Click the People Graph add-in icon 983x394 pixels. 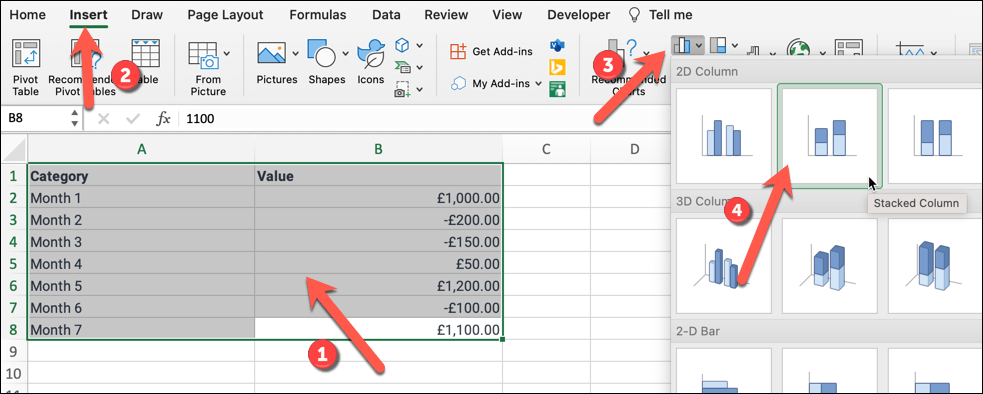tap(557, 89)
